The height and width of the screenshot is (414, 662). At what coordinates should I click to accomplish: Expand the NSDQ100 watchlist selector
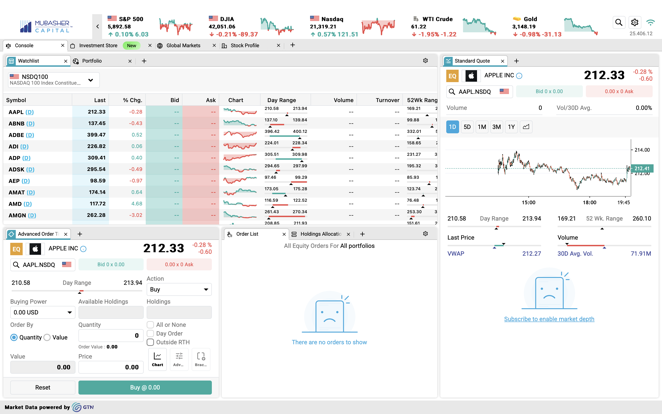(x=90, y=80)
